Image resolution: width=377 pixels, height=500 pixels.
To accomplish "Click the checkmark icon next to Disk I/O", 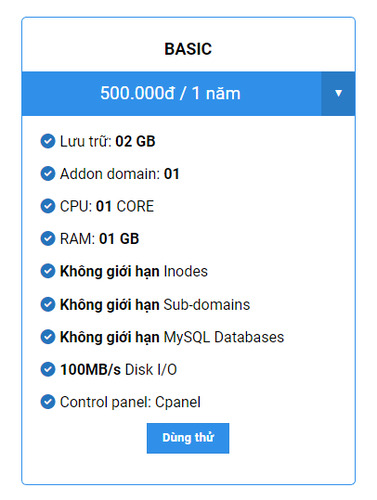I will pyautogui.click(x=48, y=369).
